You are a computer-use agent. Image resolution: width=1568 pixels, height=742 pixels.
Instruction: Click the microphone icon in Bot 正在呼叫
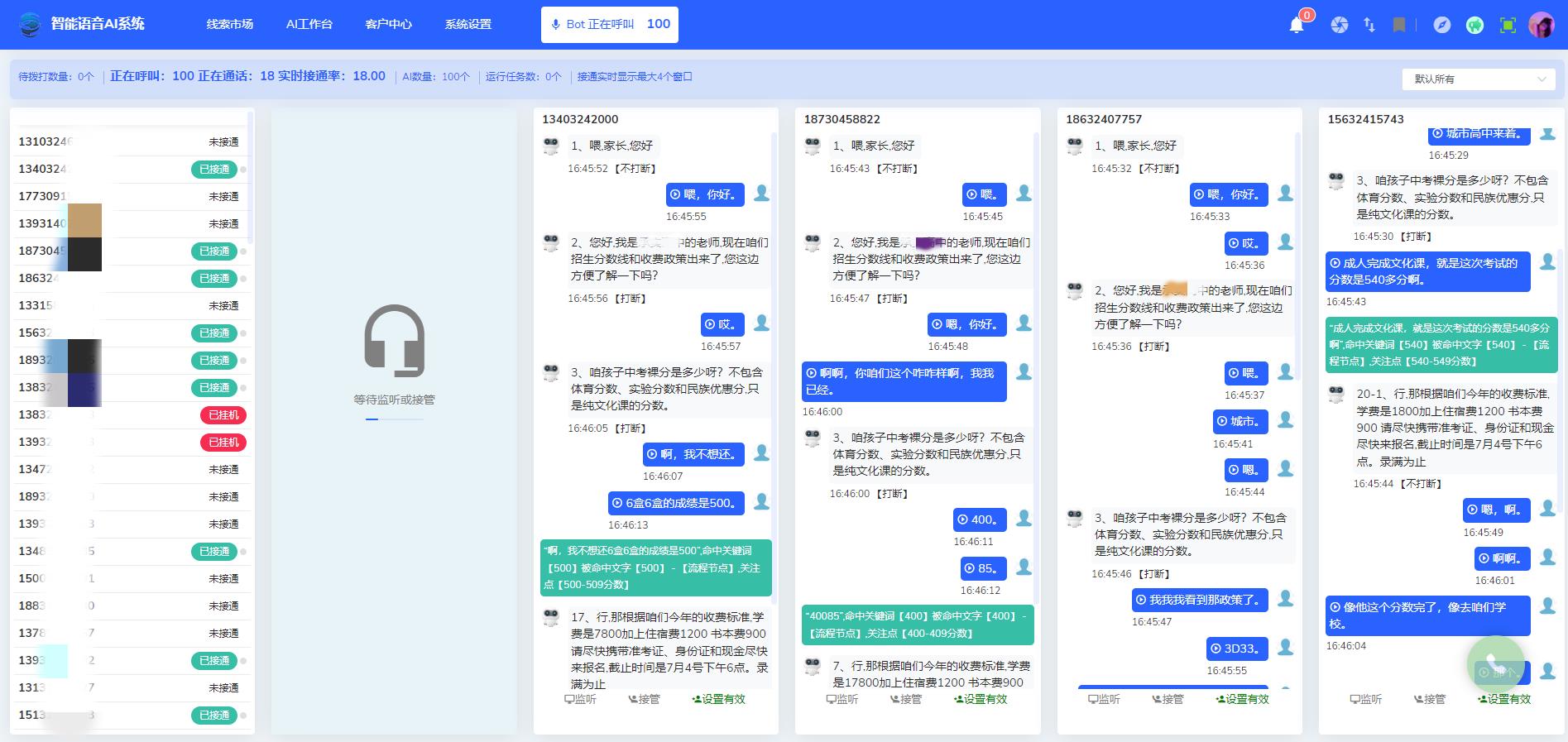point(556,25)
